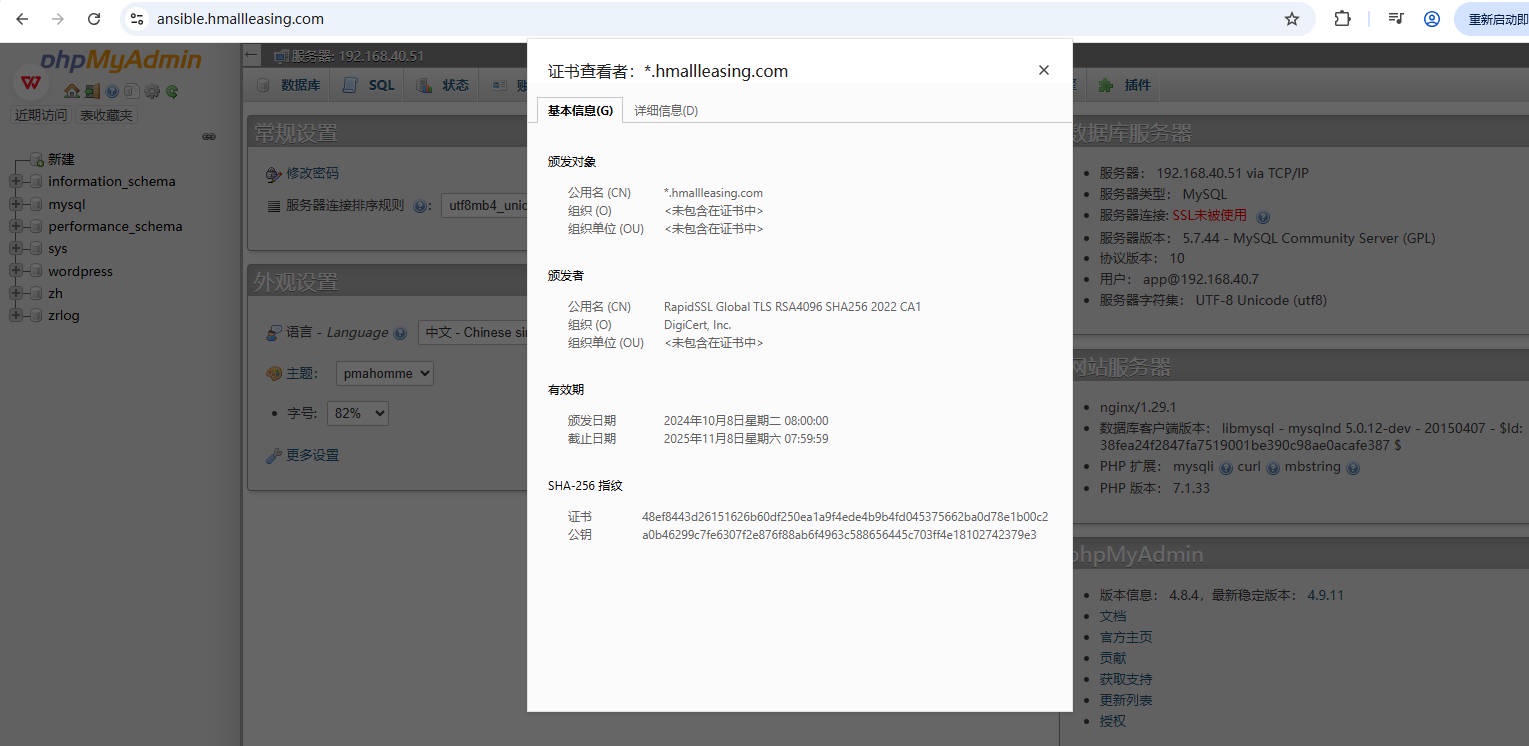Click the browser profile avatar icon
Image resolution: width=1529 pixels, height=746 pixels.
pyautogui.click(x=1432, y=19)
